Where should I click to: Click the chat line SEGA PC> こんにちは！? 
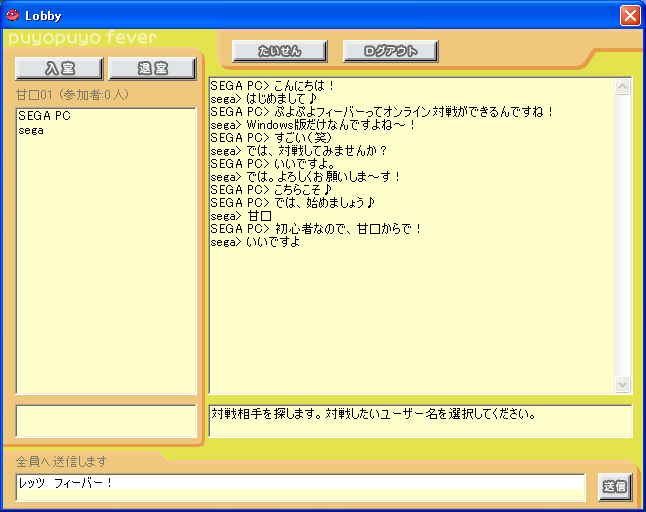(x=273, y=86)
